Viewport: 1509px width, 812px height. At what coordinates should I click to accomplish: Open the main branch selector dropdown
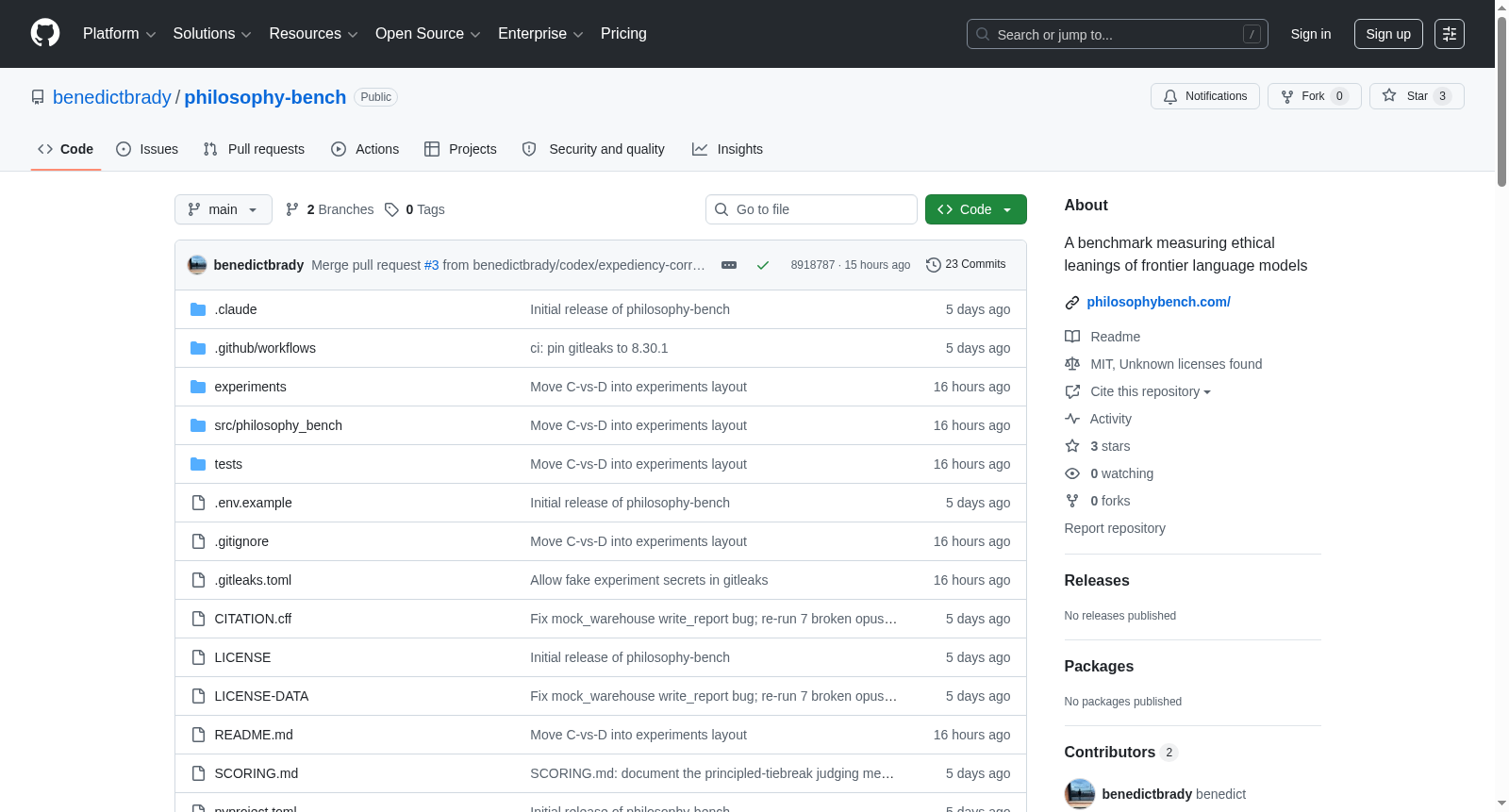[224, 209]
